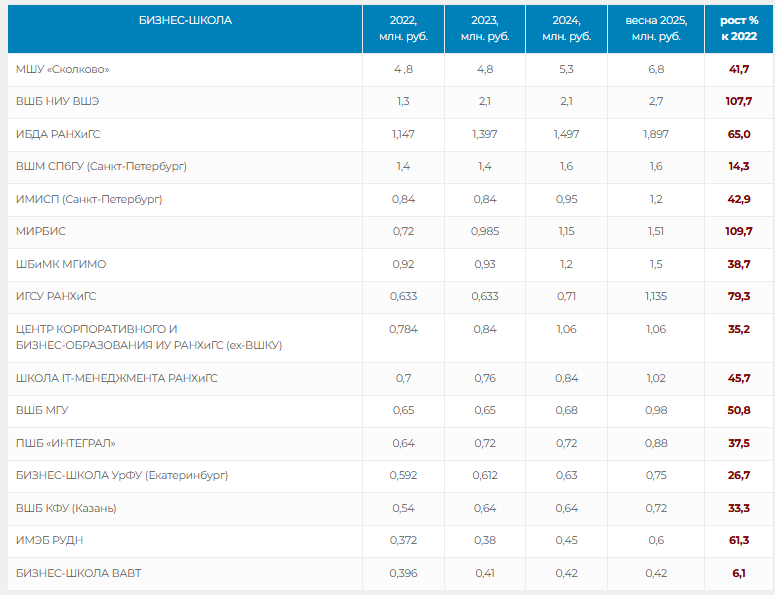Image resolution: width=775 pixels, height=595 pixels.
Task: Select the ВШБ НИУ ВШЭ row name
Action: pyautogui.click(x=57, y=101)
